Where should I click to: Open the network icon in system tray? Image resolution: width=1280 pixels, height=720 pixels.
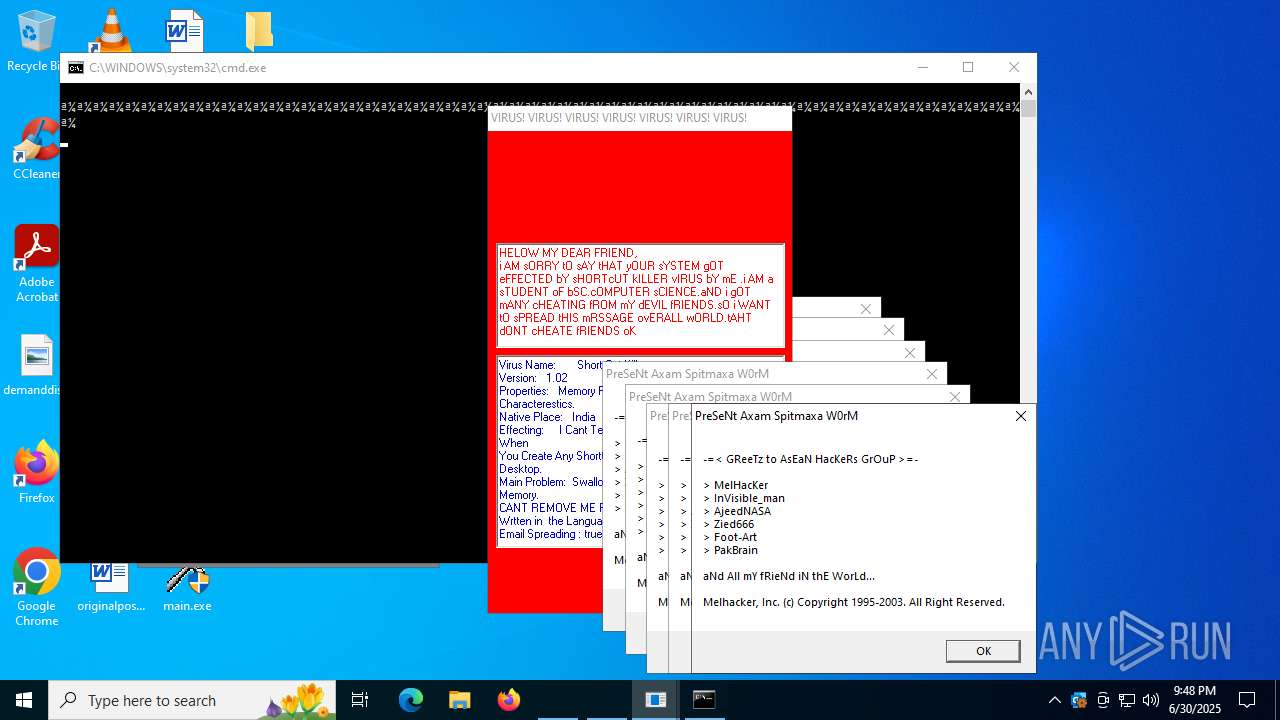1127,700
